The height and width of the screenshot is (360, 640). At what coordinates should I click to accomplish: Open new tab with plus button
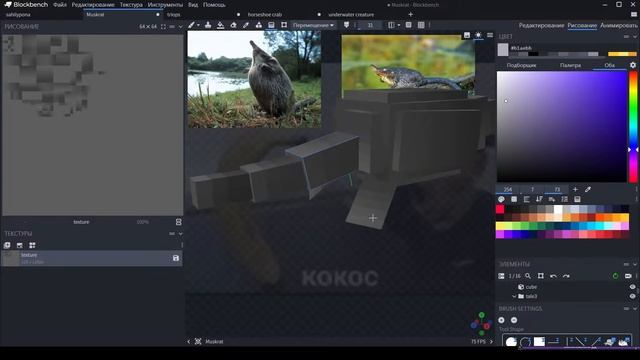tap(411, 14)
